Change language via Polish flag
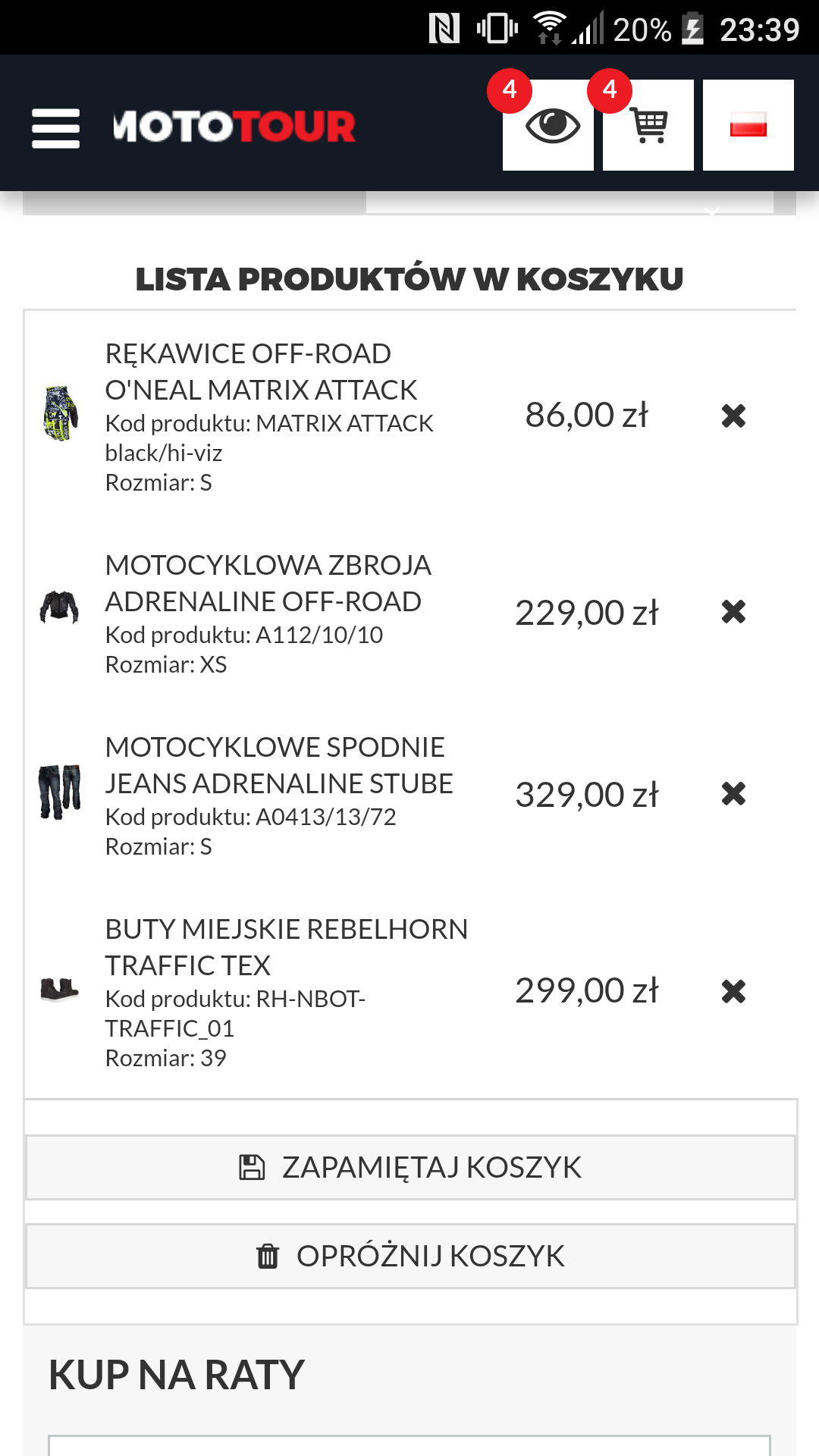The image size is (819, 1456). coord(748,125)
